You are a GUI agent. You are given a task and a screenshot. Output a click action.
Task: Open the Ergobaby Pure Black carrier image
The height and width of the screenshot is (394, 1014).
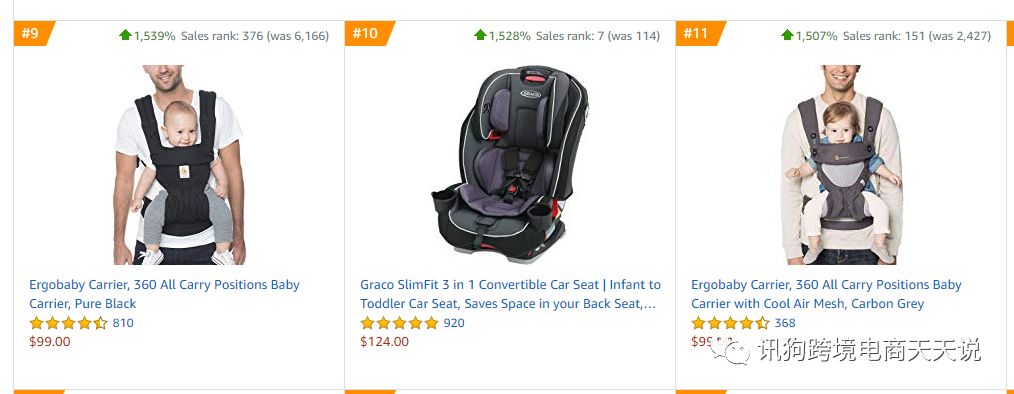pos(179,164)
